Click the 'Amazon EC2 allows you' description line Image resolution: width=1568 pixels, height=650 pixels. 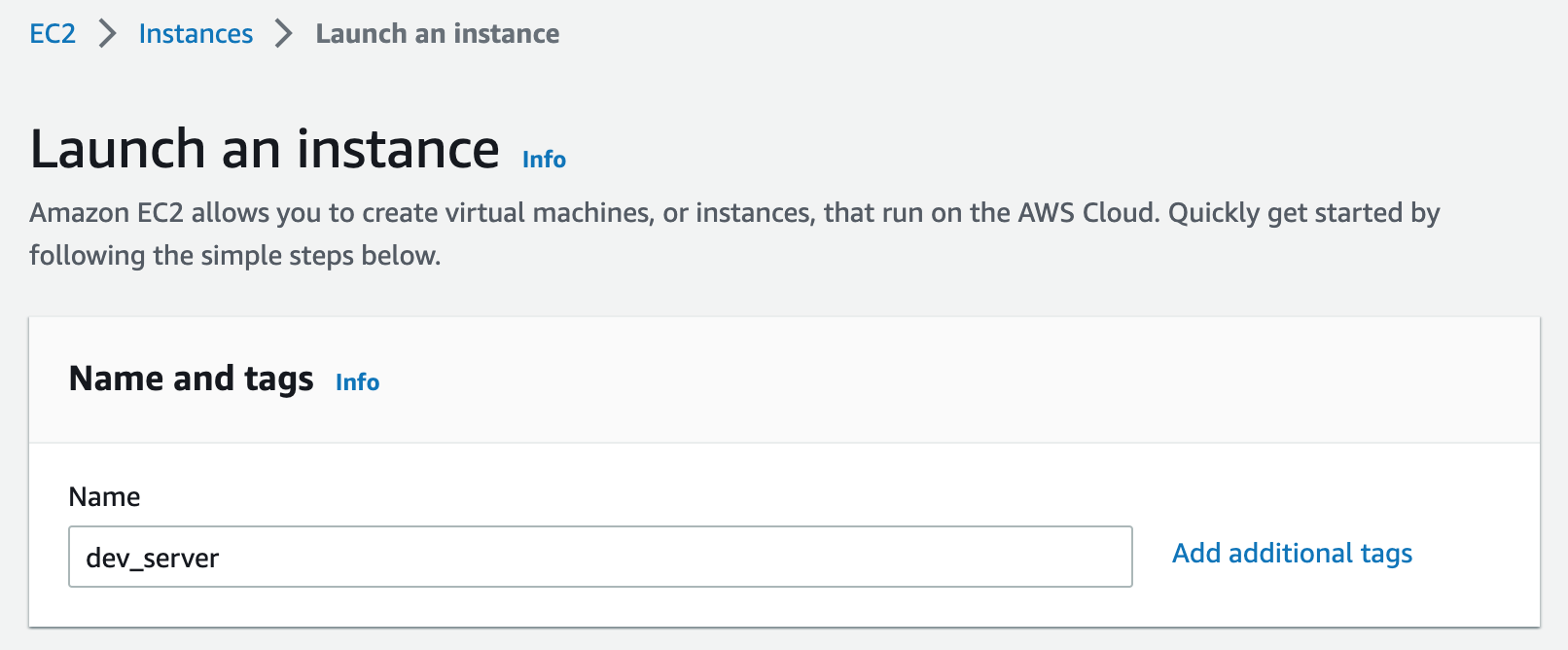734,213
